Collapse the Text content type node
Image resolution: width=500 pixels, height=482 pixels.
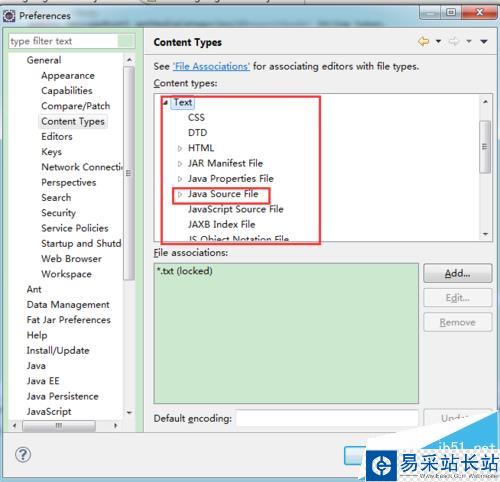[165, 102]
